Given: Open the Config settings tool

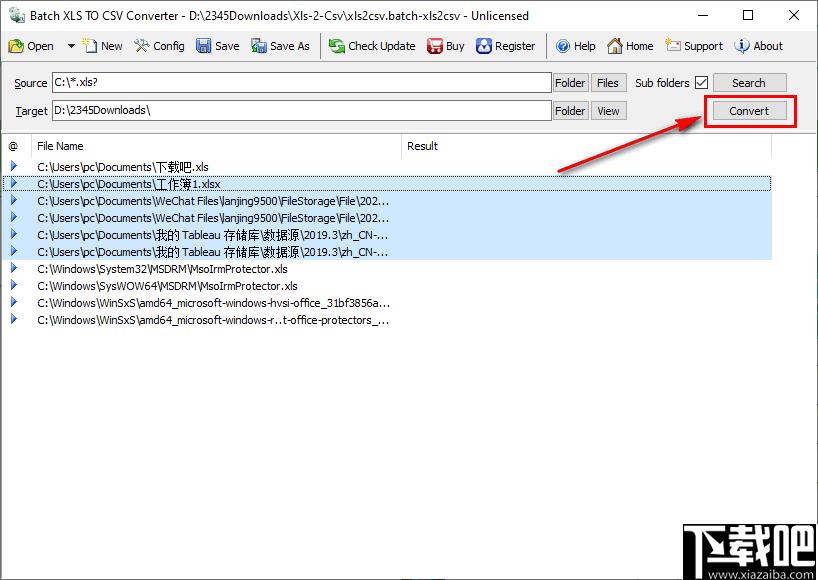Looking at the screenshot, I should [x=159, y=46].
